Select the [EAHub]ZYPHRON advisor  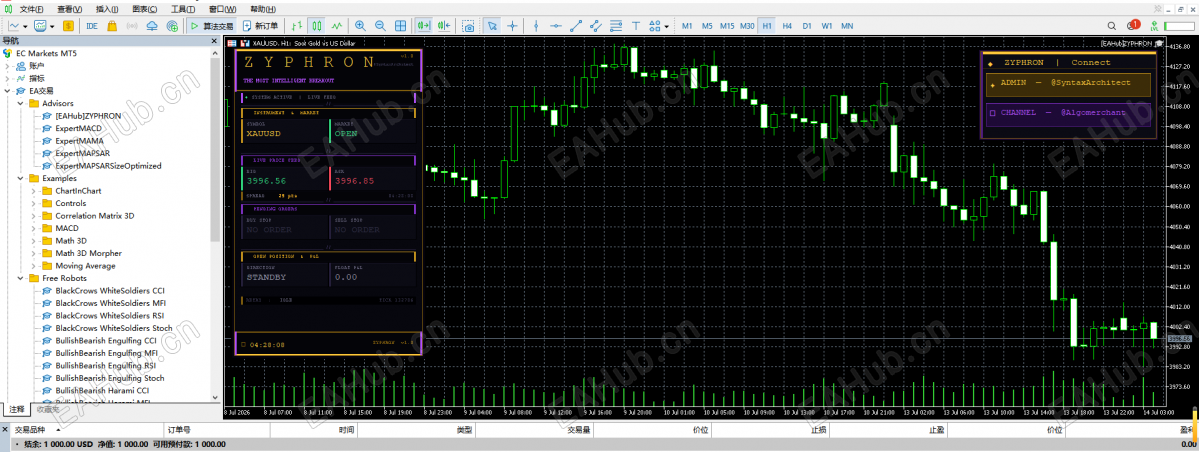[88, 115]
